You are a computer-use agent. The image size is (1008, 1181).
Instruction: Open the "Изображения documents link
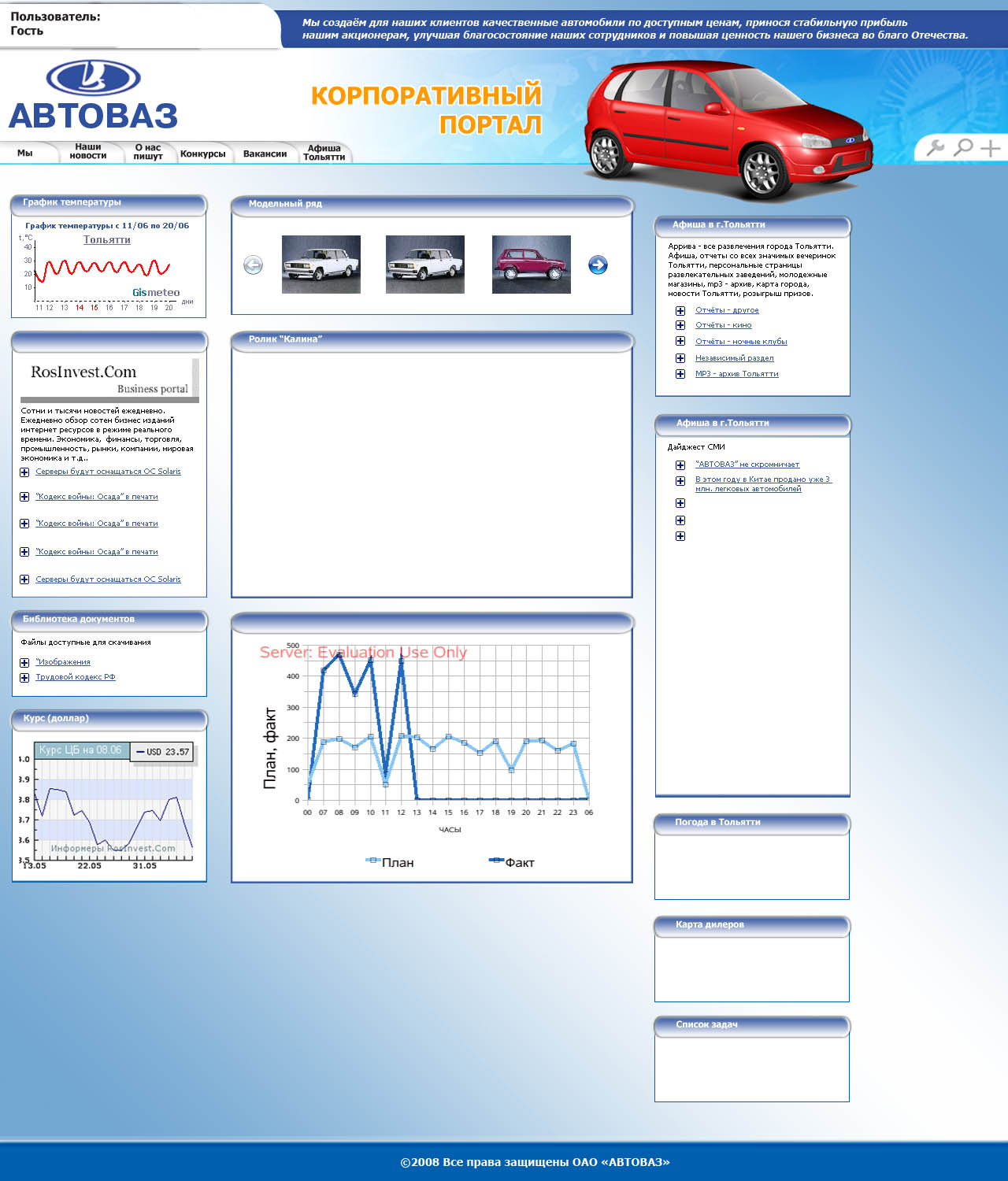pos(63,662)
